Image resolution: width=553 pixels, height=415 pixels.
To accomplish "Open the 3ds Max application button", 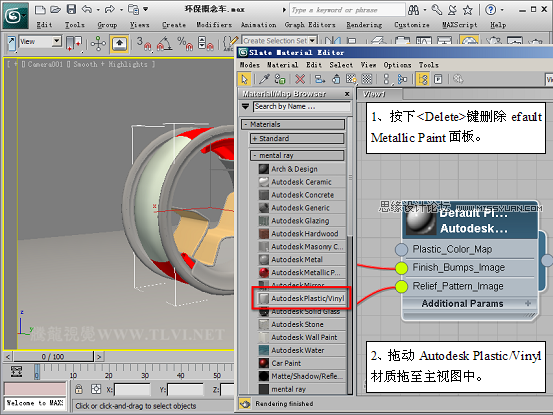I will [15, 16].
